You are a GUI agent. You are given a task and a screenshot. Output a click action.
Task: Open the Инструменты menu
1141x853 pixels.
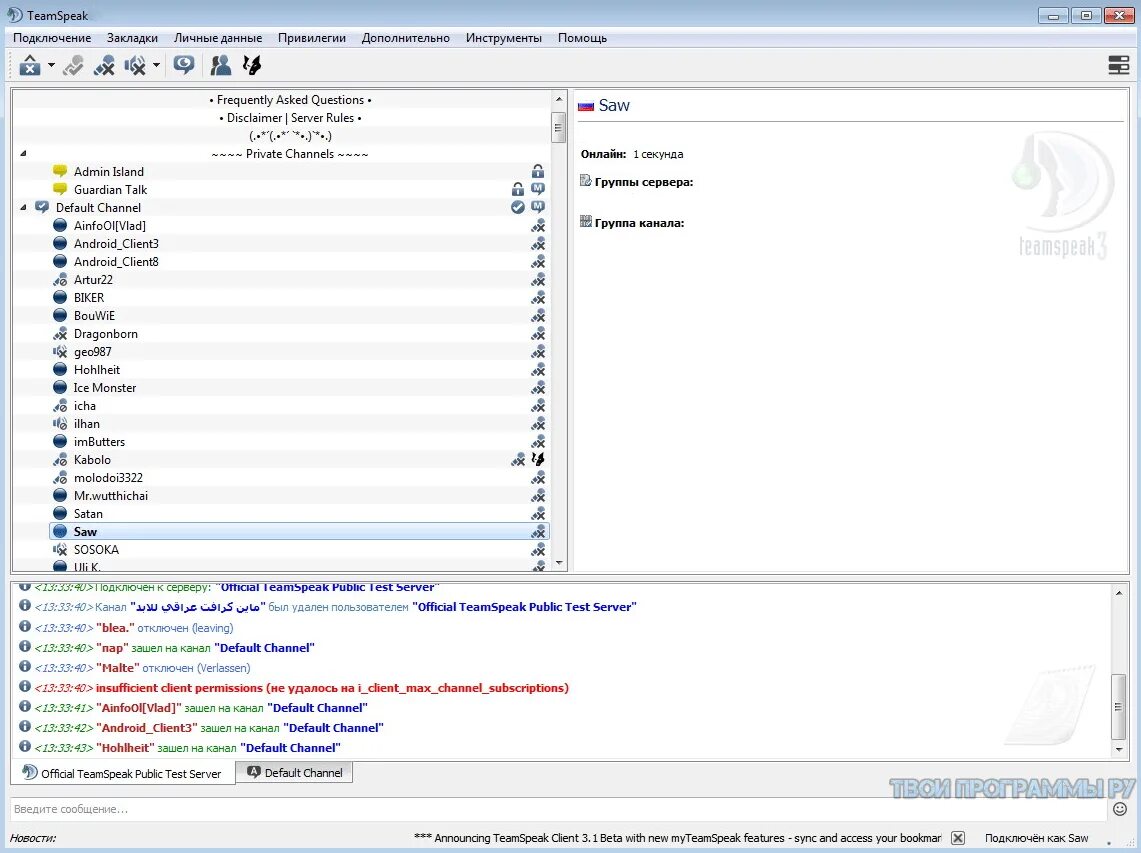(504, 38)
